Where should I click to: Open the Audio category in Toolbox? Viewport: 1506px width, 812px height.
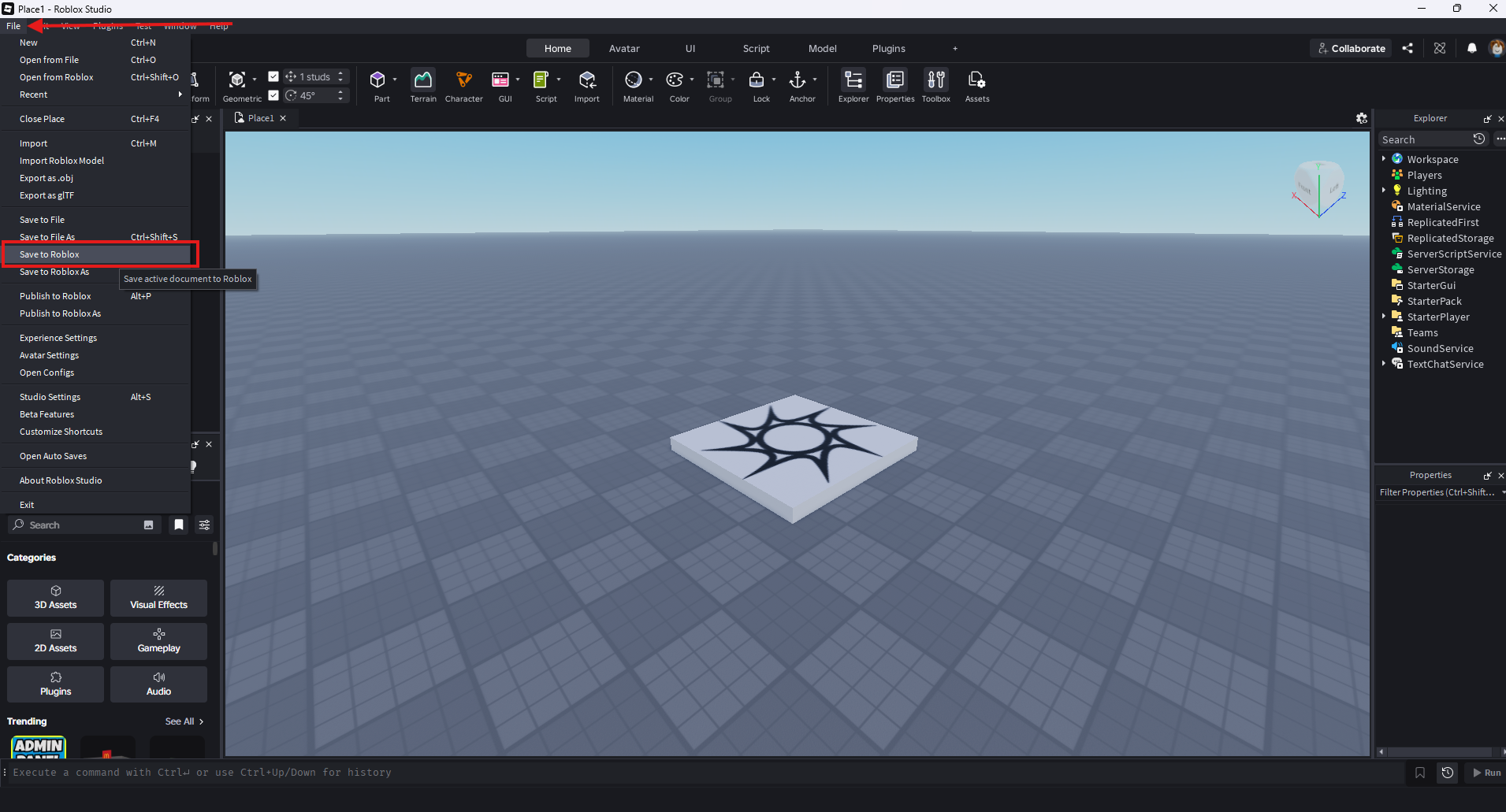pos(158,684)
